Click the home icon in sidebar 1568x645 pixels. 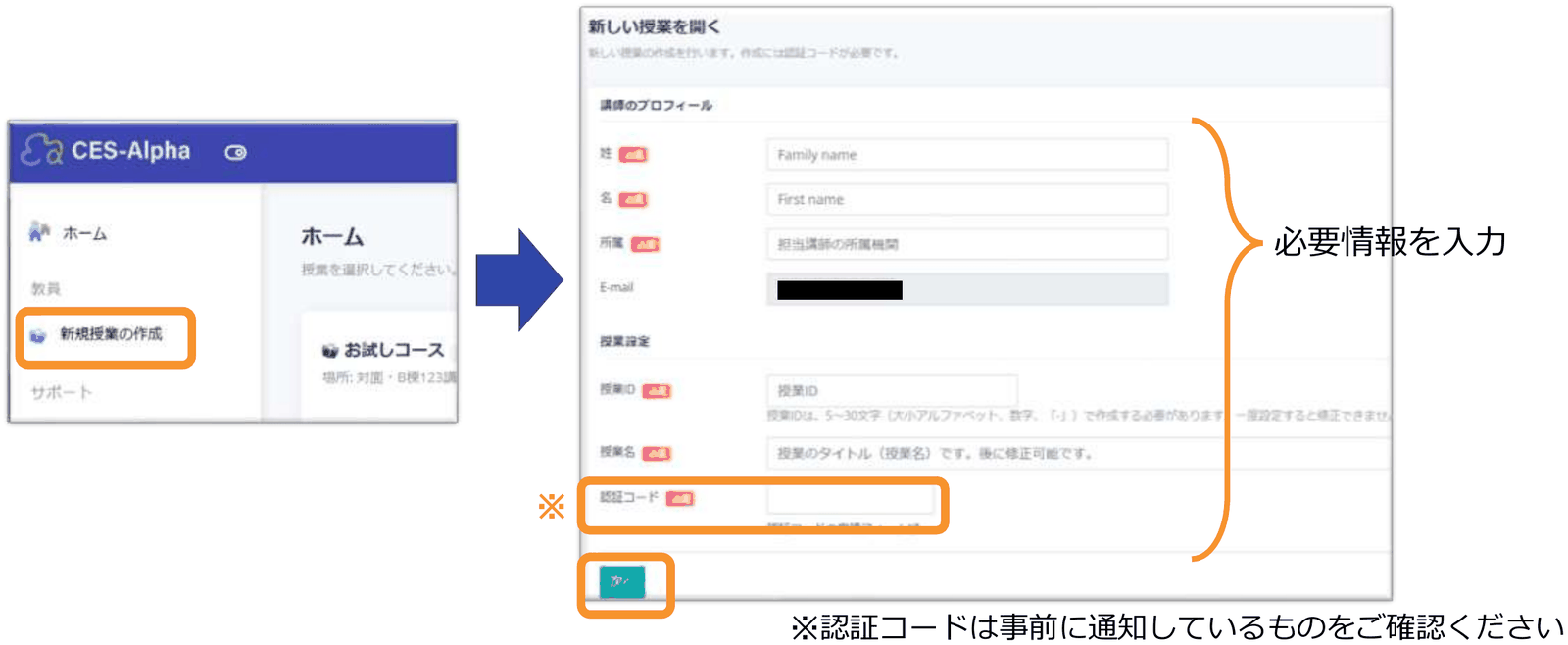point(38,232)
